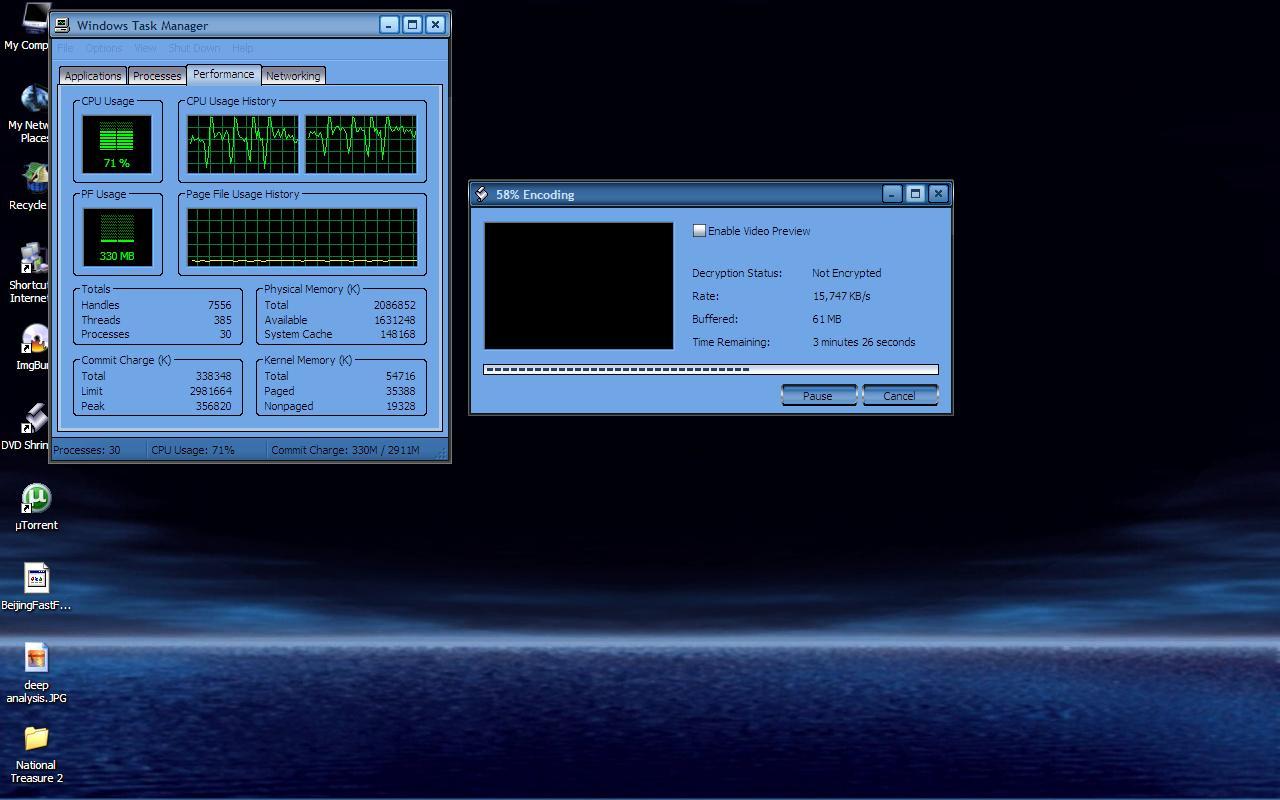Click status bar Commit Charge 330M / 2911M
The height and width of the screenshot is (800, 1280).
tap(345, 450)
